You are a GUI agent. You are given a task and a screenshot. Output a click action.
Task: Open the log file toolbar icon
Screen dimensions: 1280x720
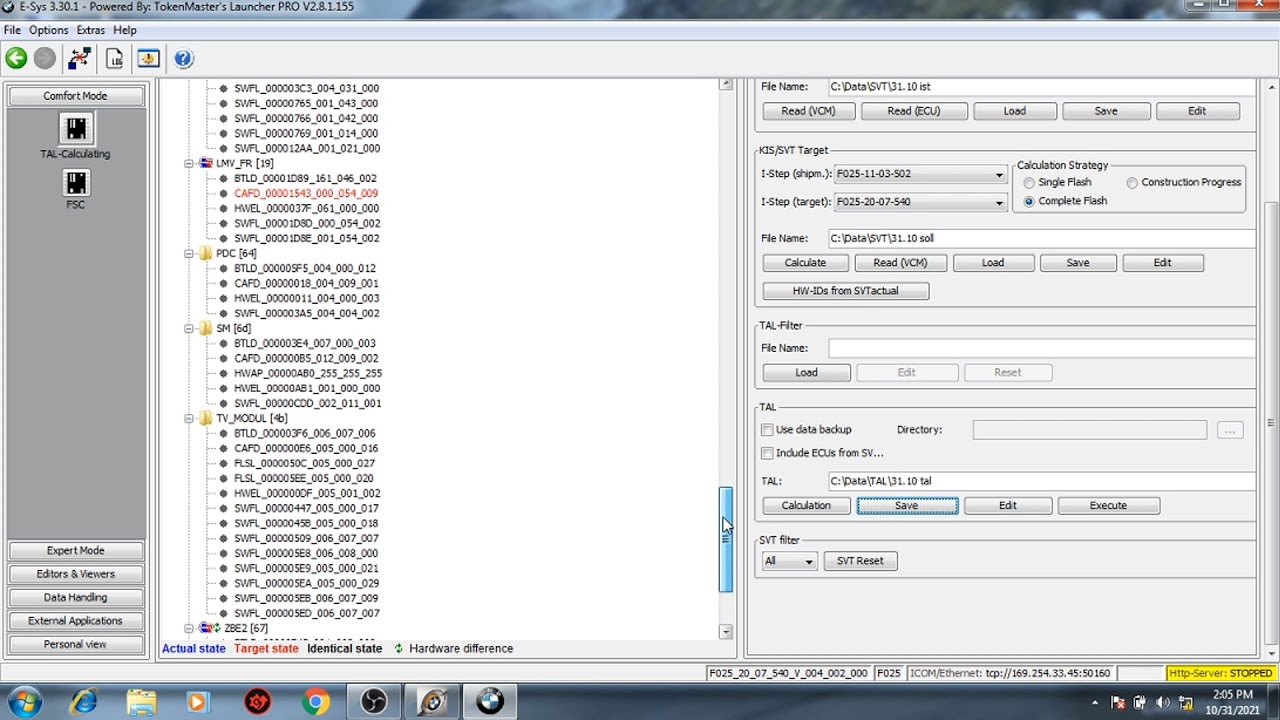[x=114, y=59]
